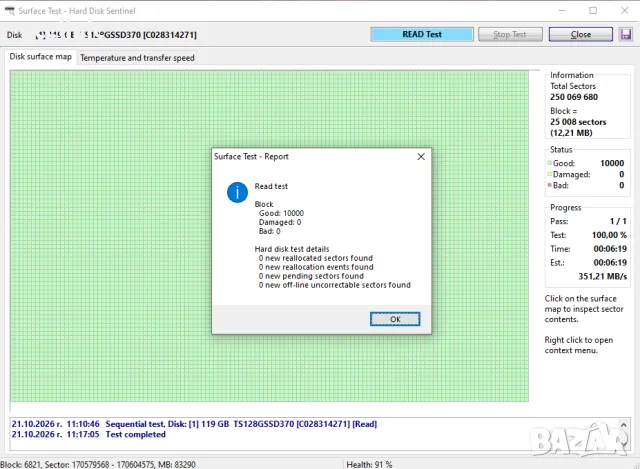Click the disk name 'GSSD370 [C028314271]' label
This screenshot has width=640, height=469.
[151, 35]
